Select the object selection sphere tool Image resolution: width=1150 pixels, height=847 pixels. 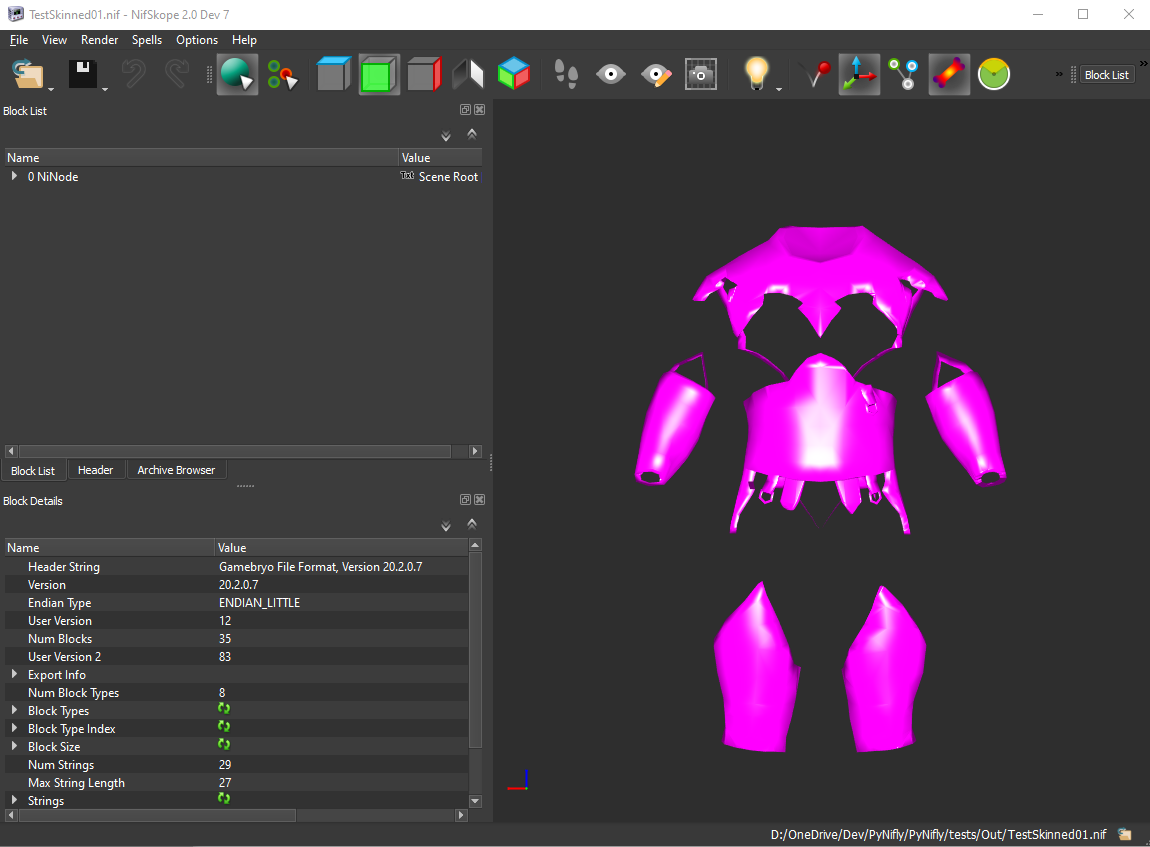click(237, 74)
